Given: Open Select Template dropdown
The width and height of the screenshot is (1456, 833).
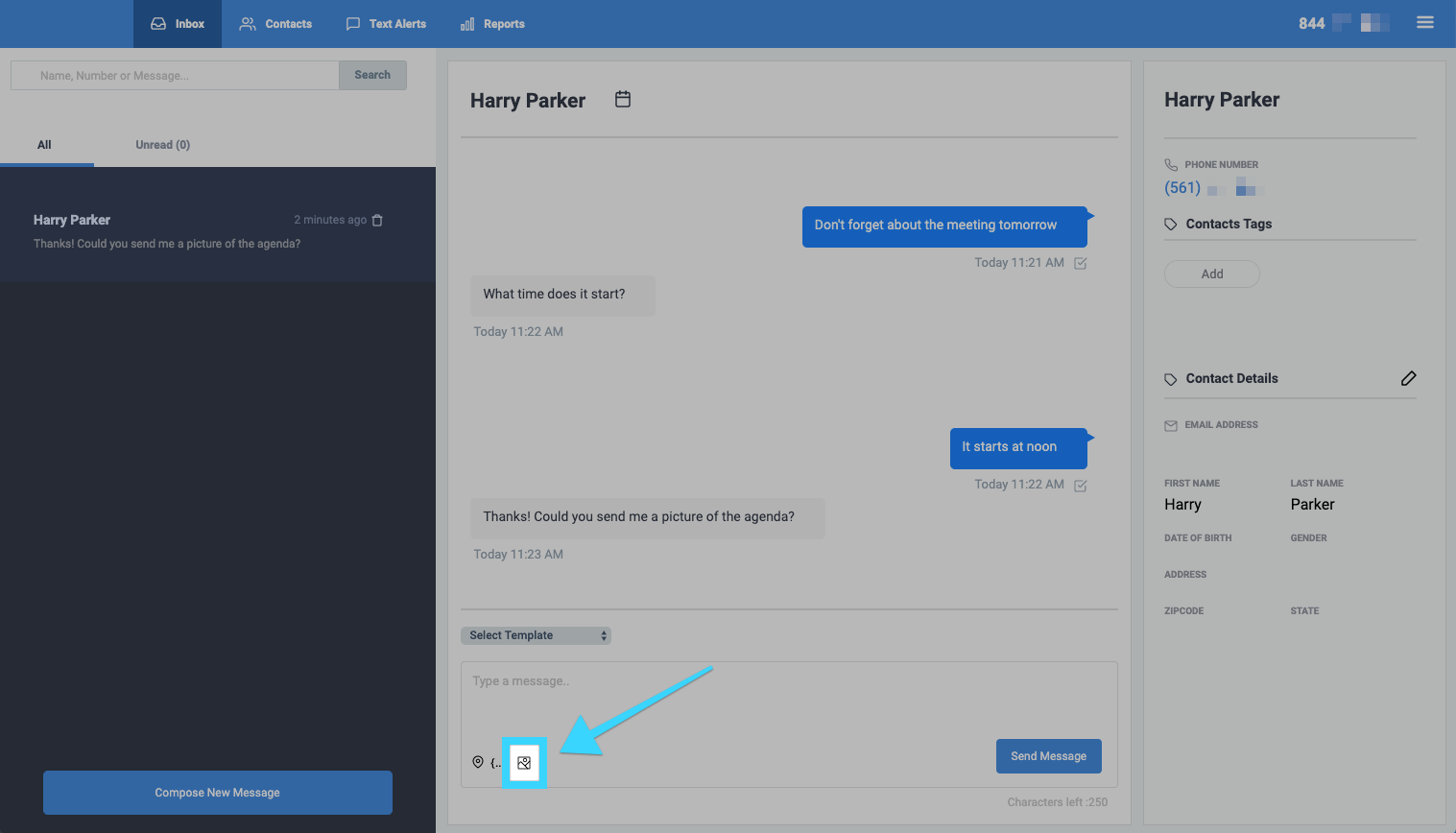Looking at the screenshot, I should click(x=536, y=635).
